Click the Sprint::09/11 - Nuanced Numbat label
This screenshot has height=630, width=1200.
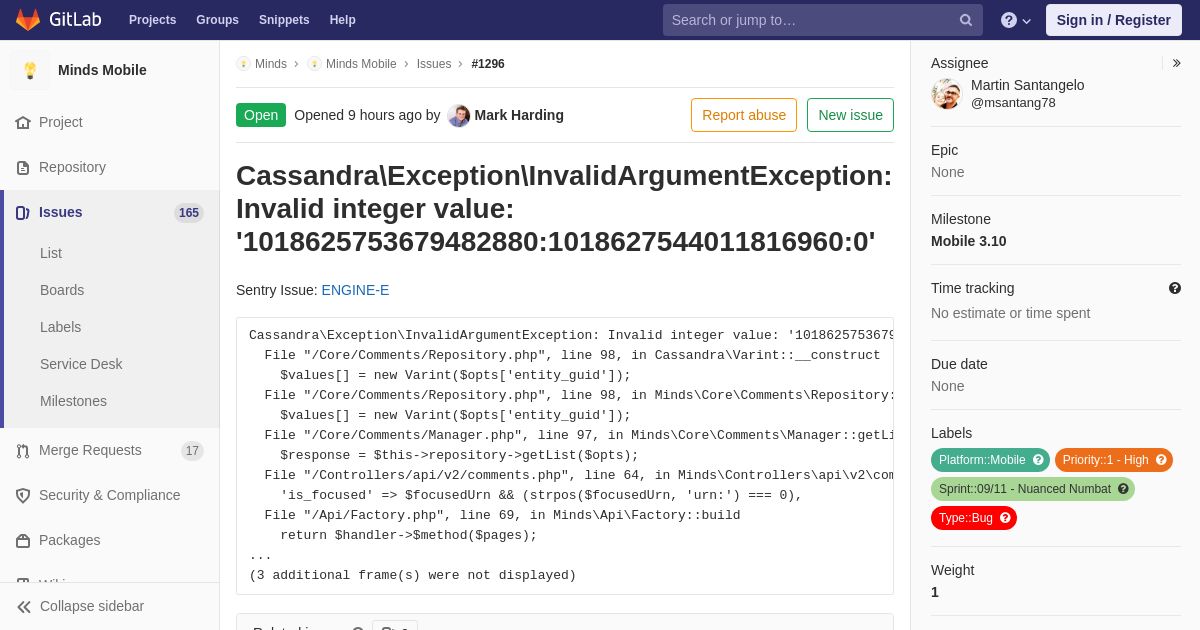pos(1024,489)
